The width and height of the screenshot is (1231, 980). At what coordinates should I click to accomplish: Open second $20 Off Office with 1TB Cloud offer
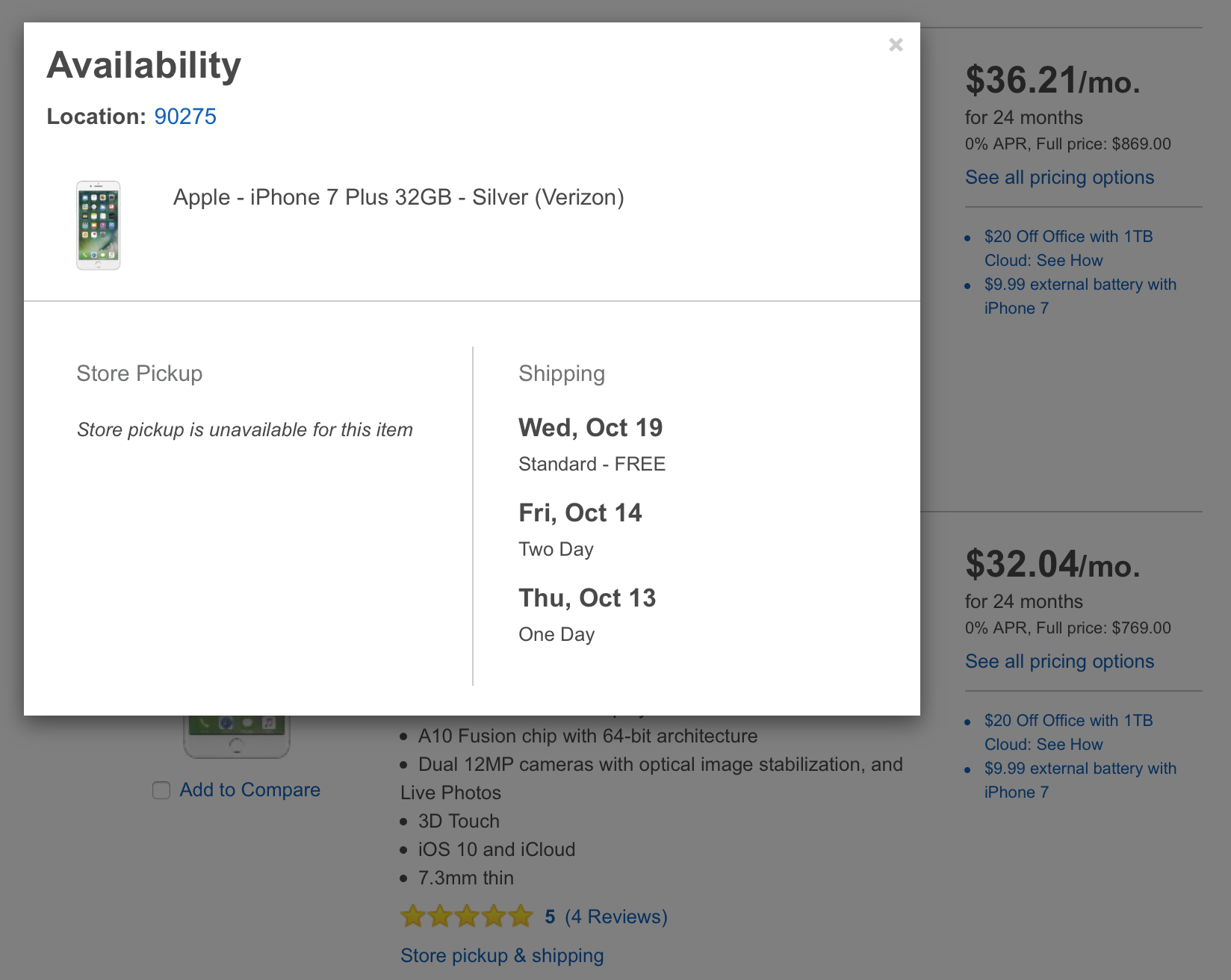1068,732
